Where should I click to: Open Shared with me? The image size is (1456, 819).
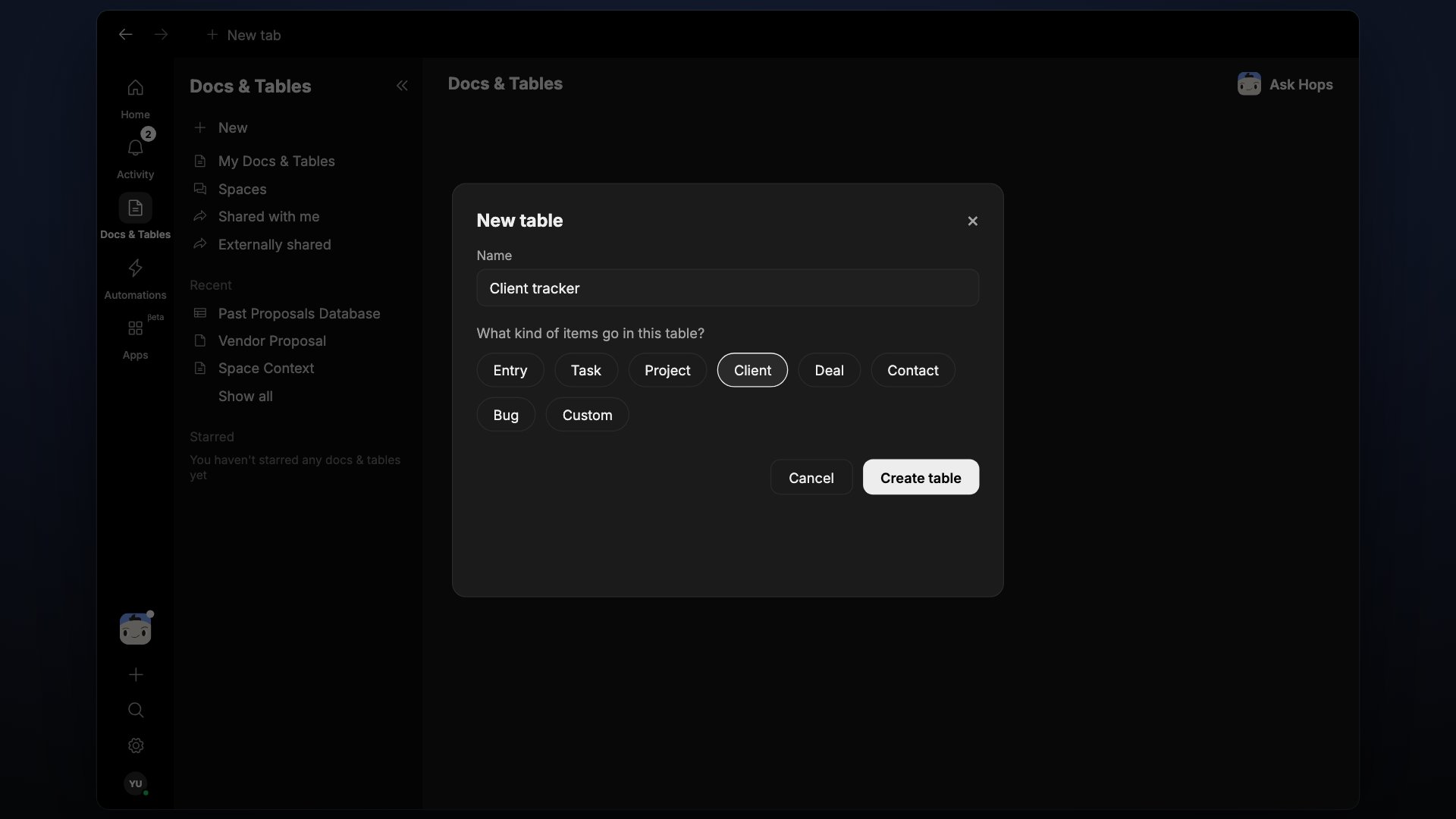point(256,216)
